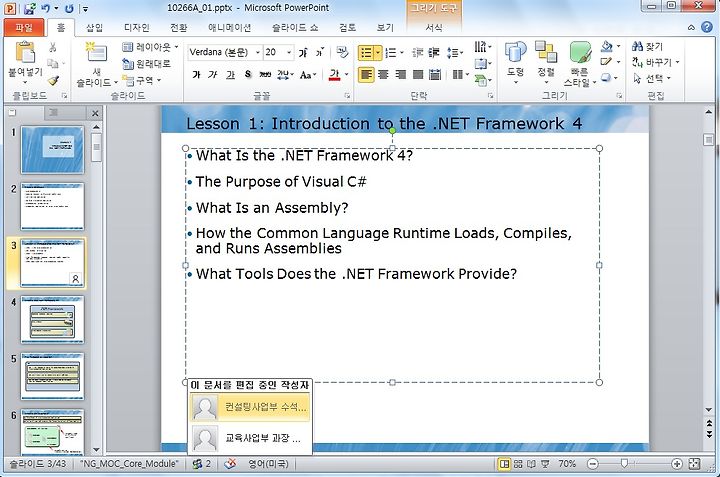Click the Reset slide button
The height and width of the screenshot is (477, 720).
(146, 64)
